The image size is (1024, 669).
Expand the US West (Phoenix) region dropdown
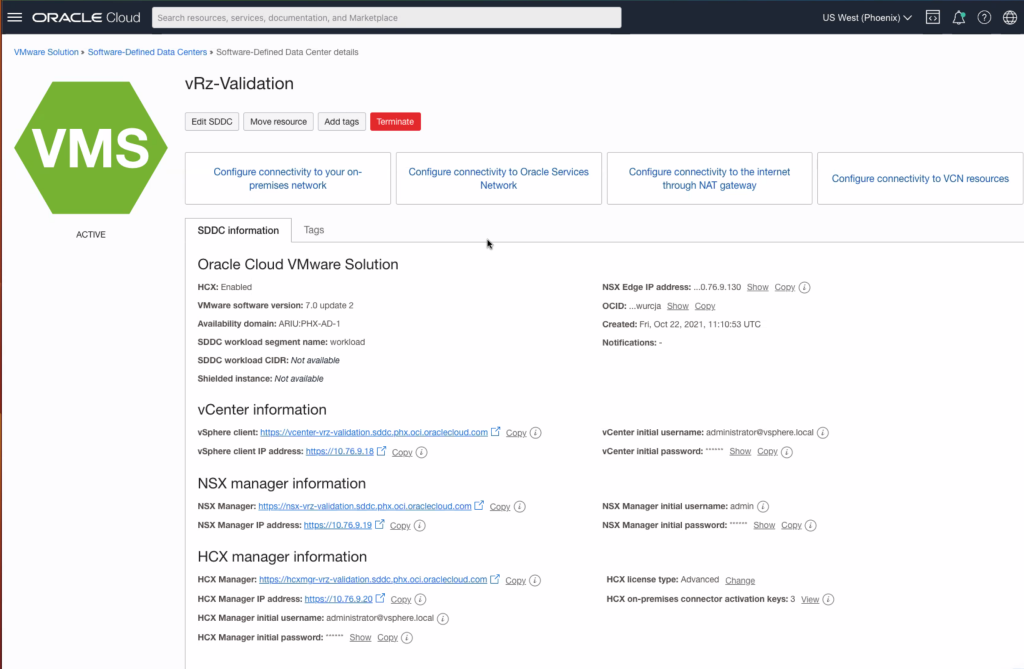coord(866,18)
